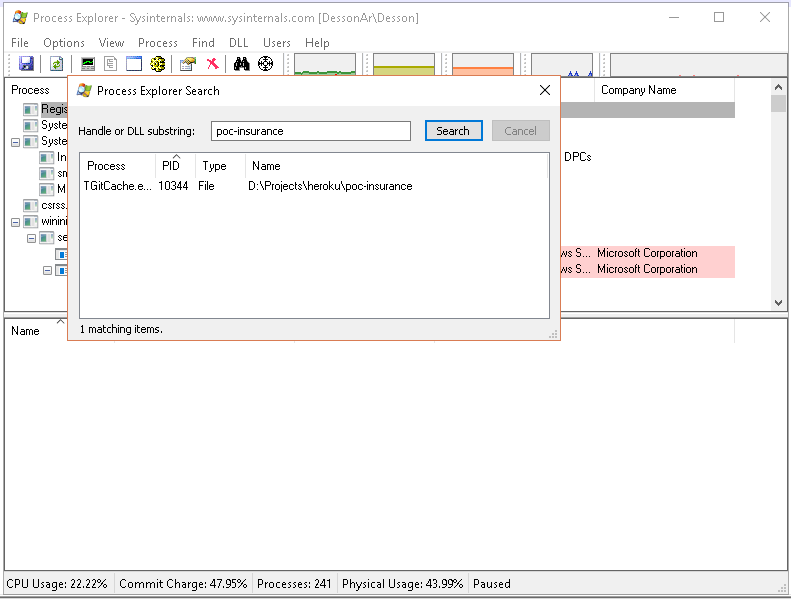Image resolution: width=791 pixels, height=599 pixels.
Task: Open the System Information graph icon
Action: click(x=88, y=64)
